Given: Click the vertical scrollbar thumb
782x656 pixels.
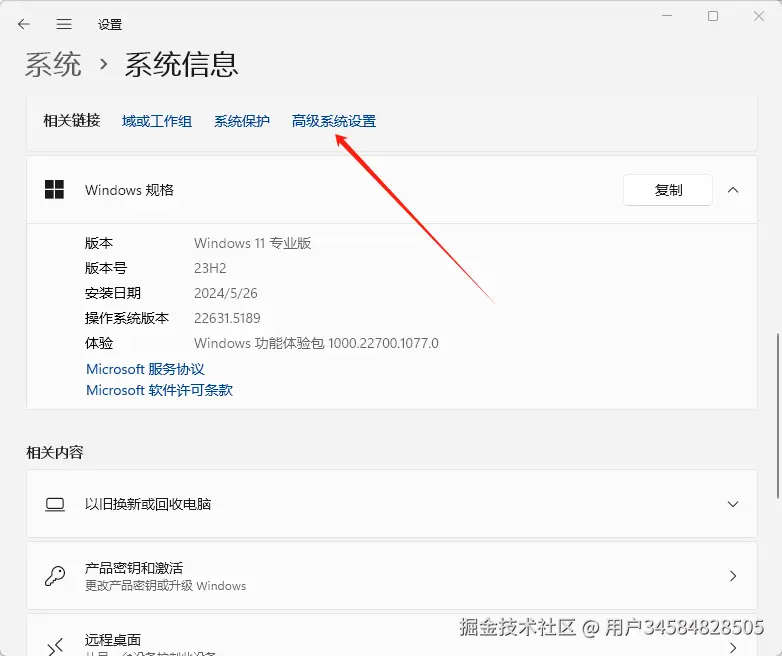Looking at the screenshot, I should 778,416.
